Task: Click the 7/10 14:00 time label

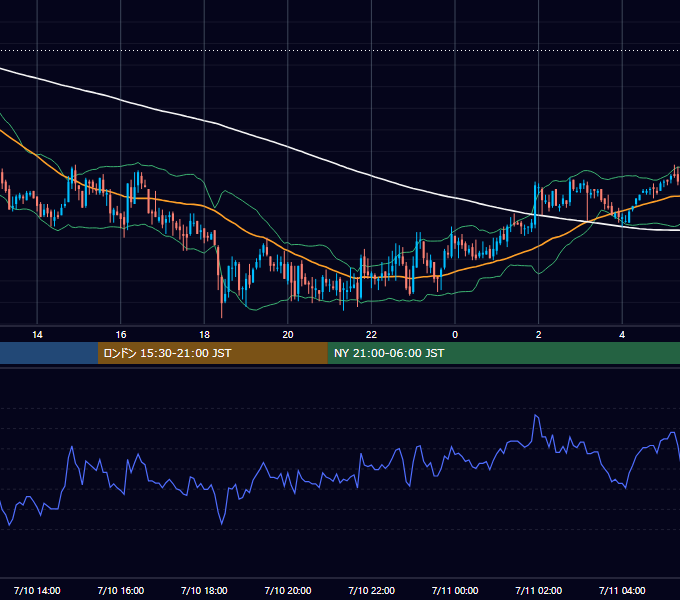Action: pos(37,590)
